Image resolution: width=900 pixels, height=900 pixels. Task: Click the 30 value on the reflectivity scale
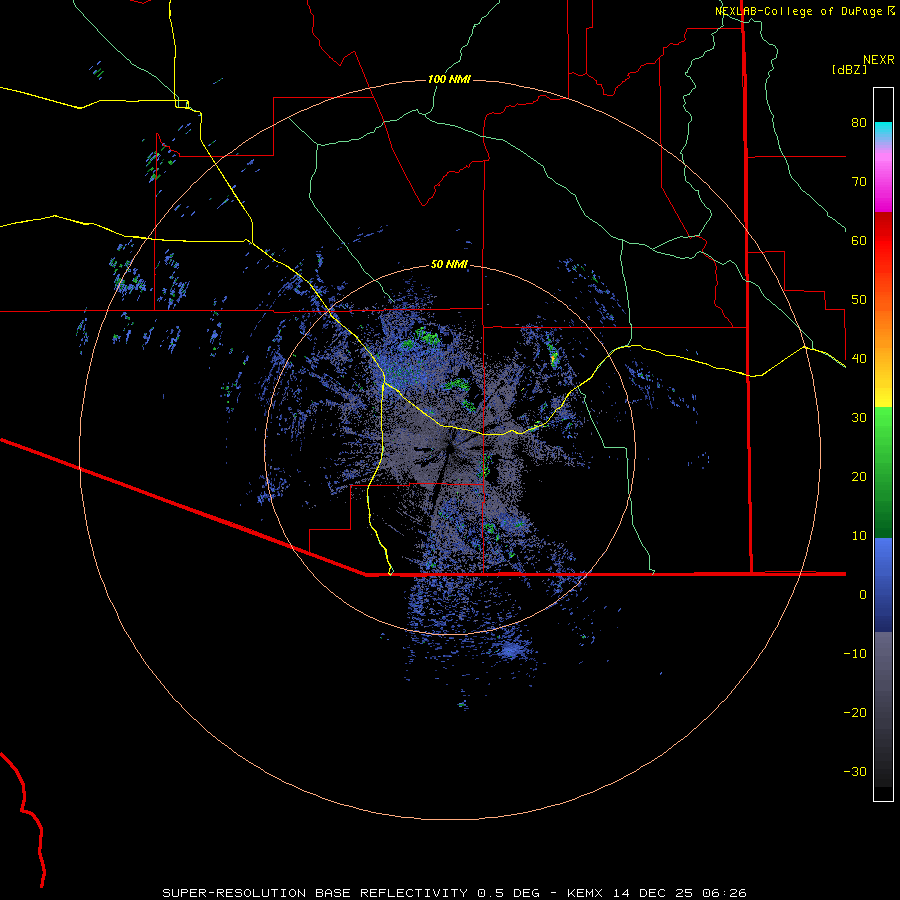(x=859, y=418)
